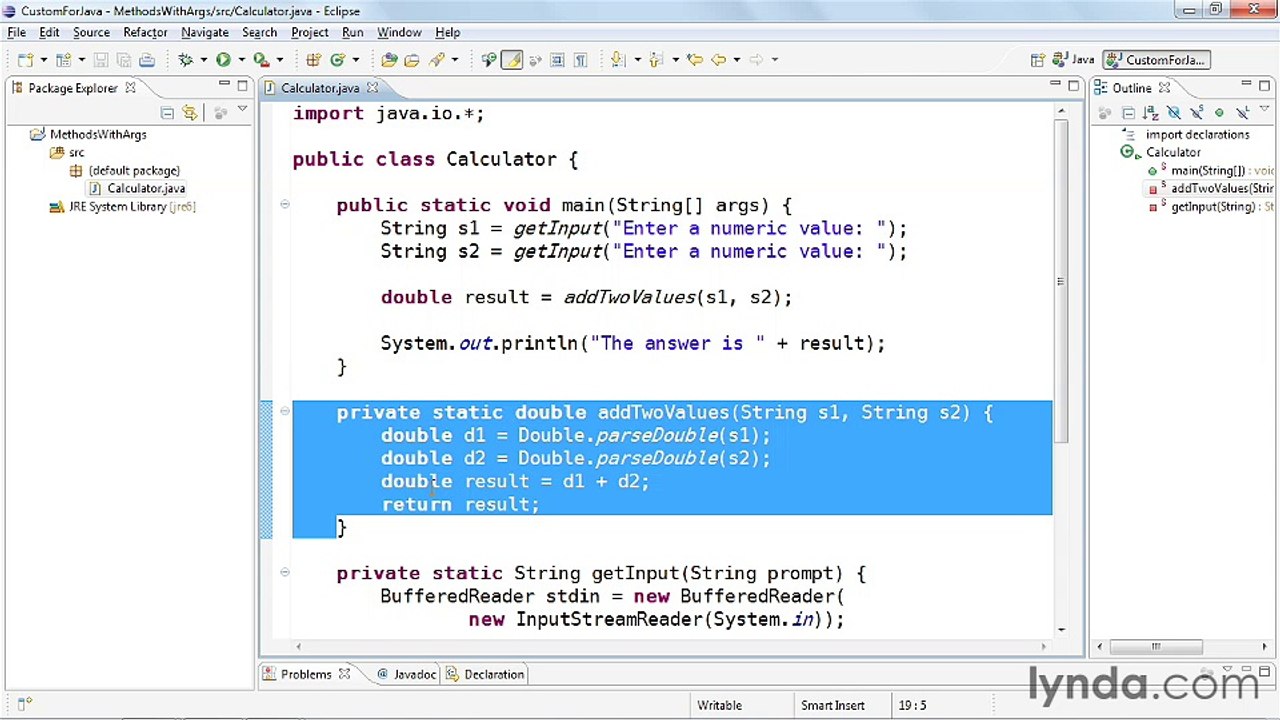Image resolution: width=1280 pixels, height=720 pixels.
Task: Select Calculator.java in Package Explorer
Action: 146,188
